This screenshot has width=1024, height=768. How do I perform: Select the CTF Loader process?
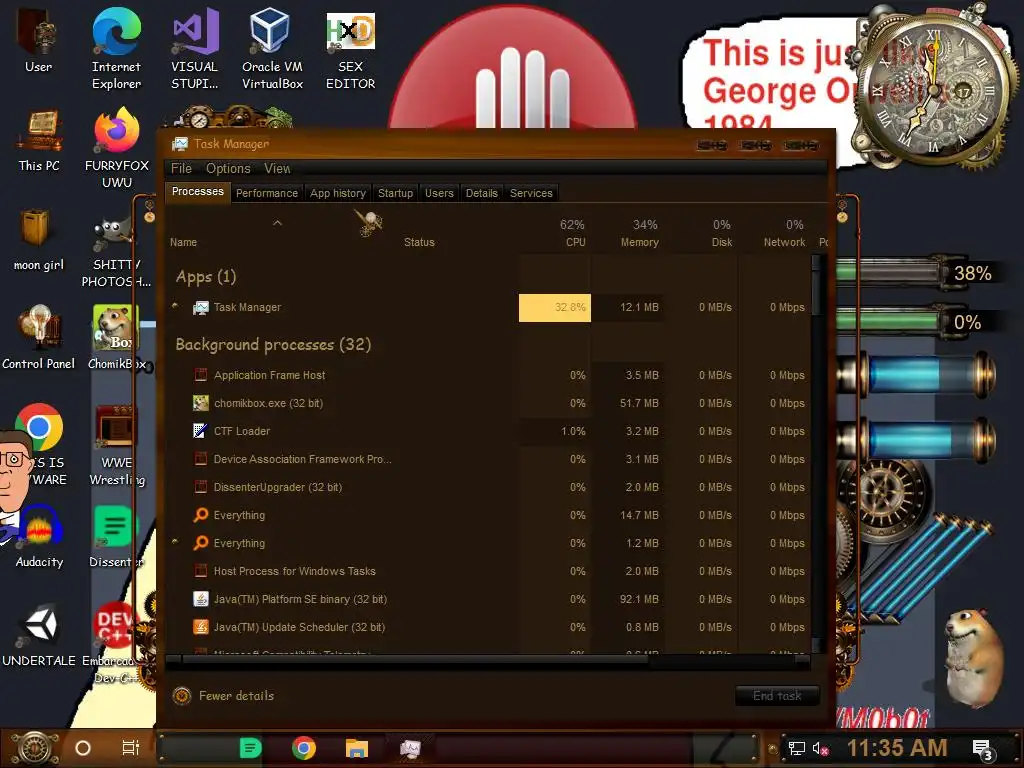tap(488, 431)
